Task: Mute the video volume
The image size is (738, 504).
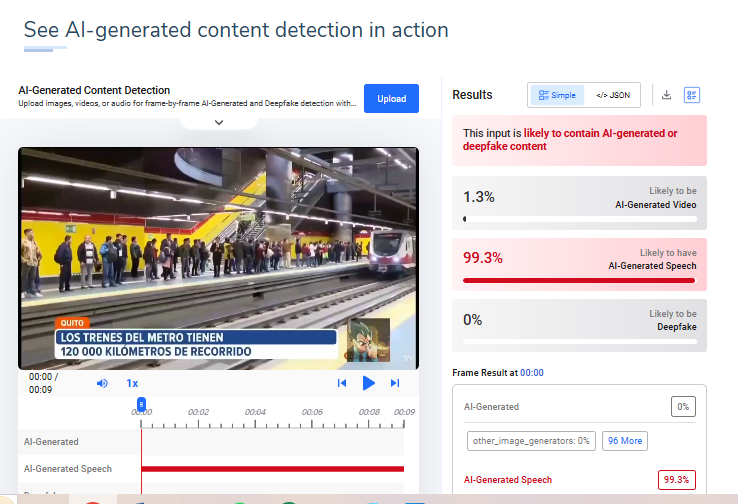Action: pos(102,383)
